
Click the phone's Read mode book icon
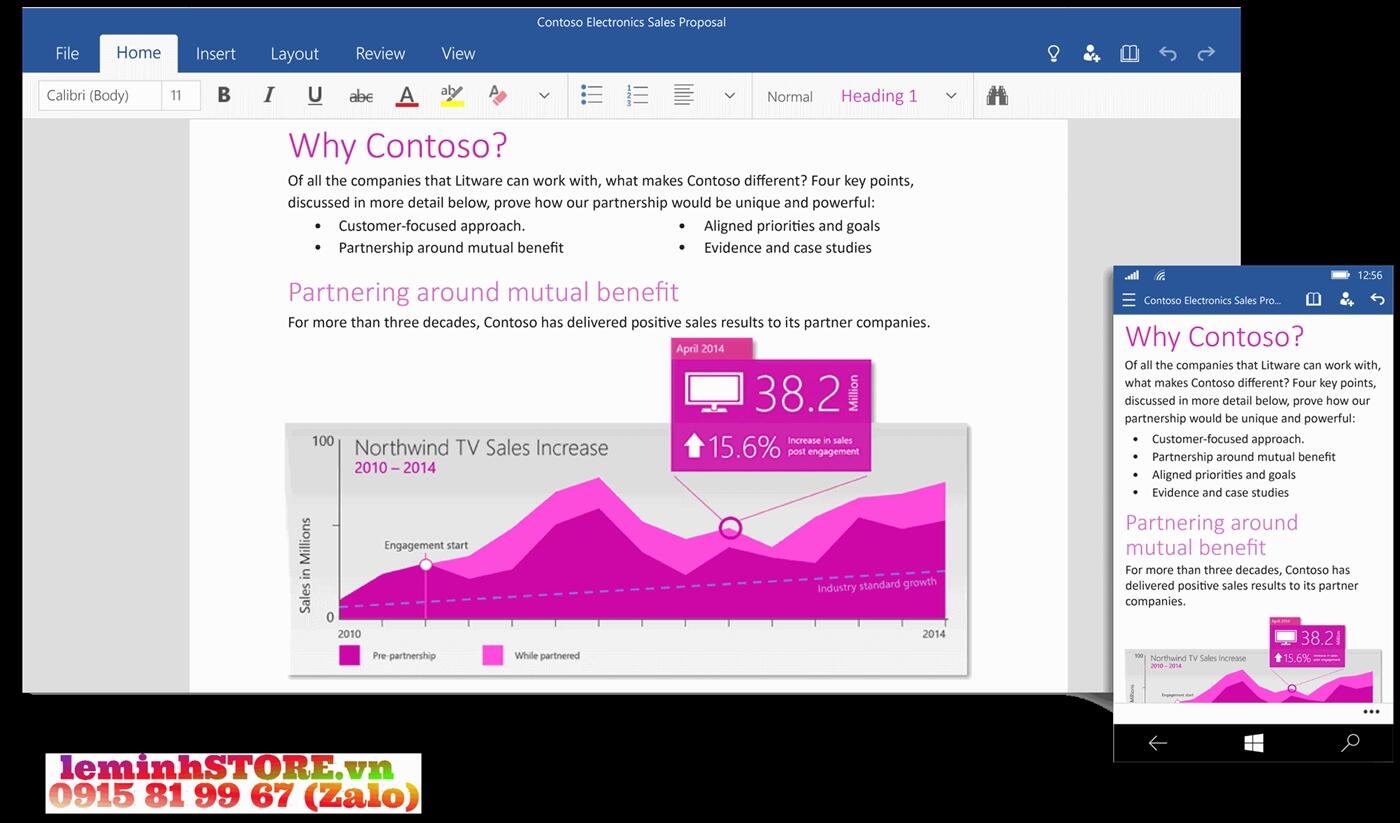1313,299
